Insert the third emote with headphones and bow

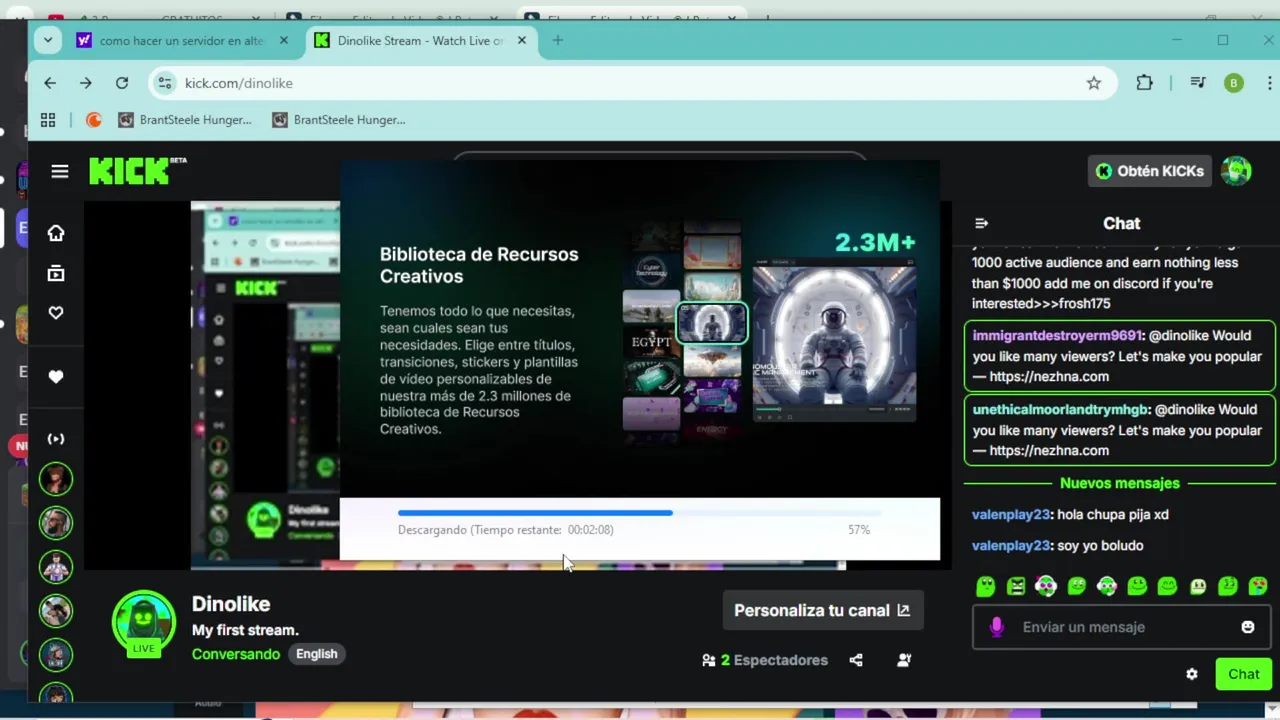point(1046,587)
